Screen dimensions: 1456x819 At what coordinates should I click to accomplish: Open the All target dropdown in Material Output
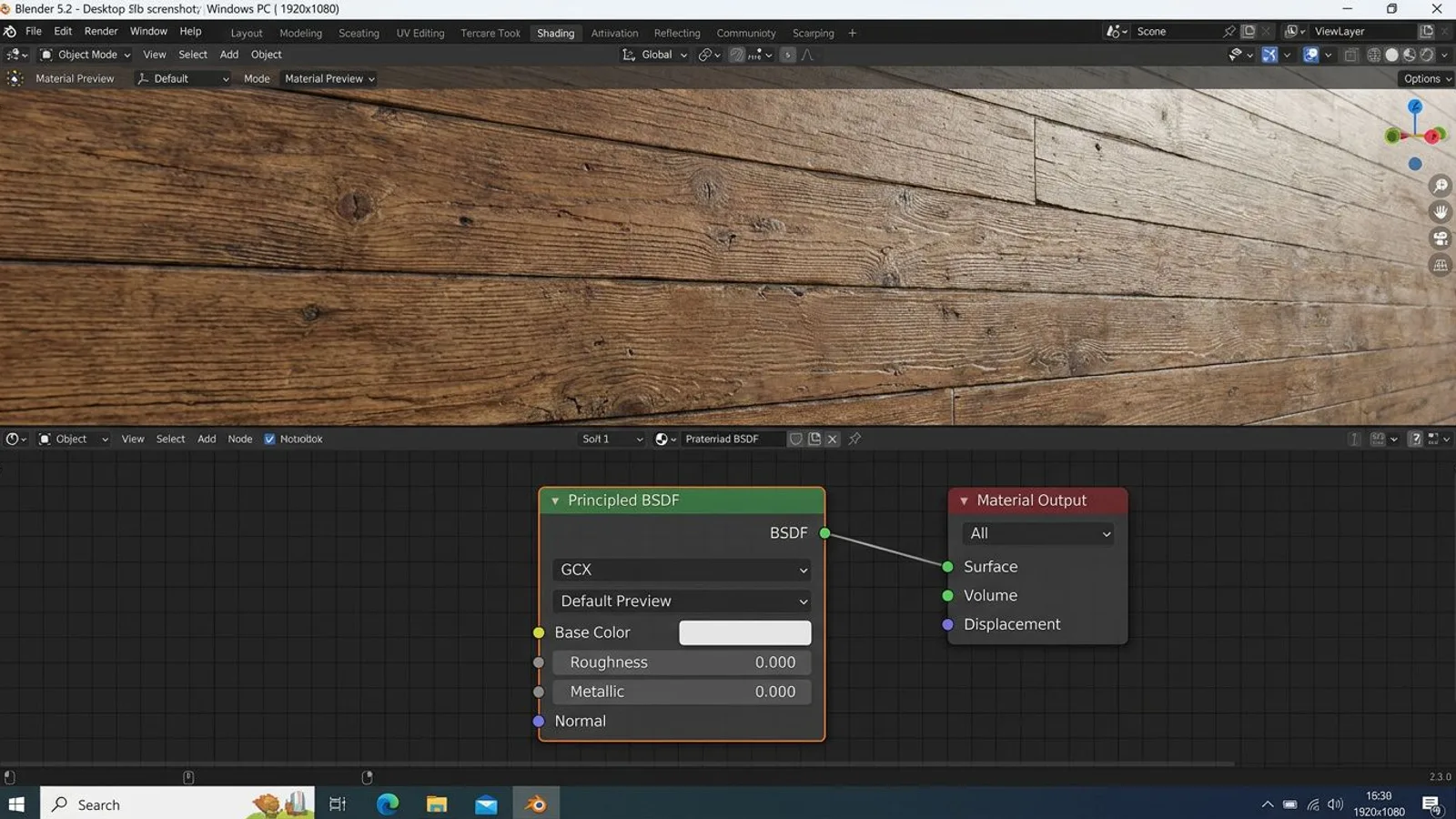click(1038, 533)
